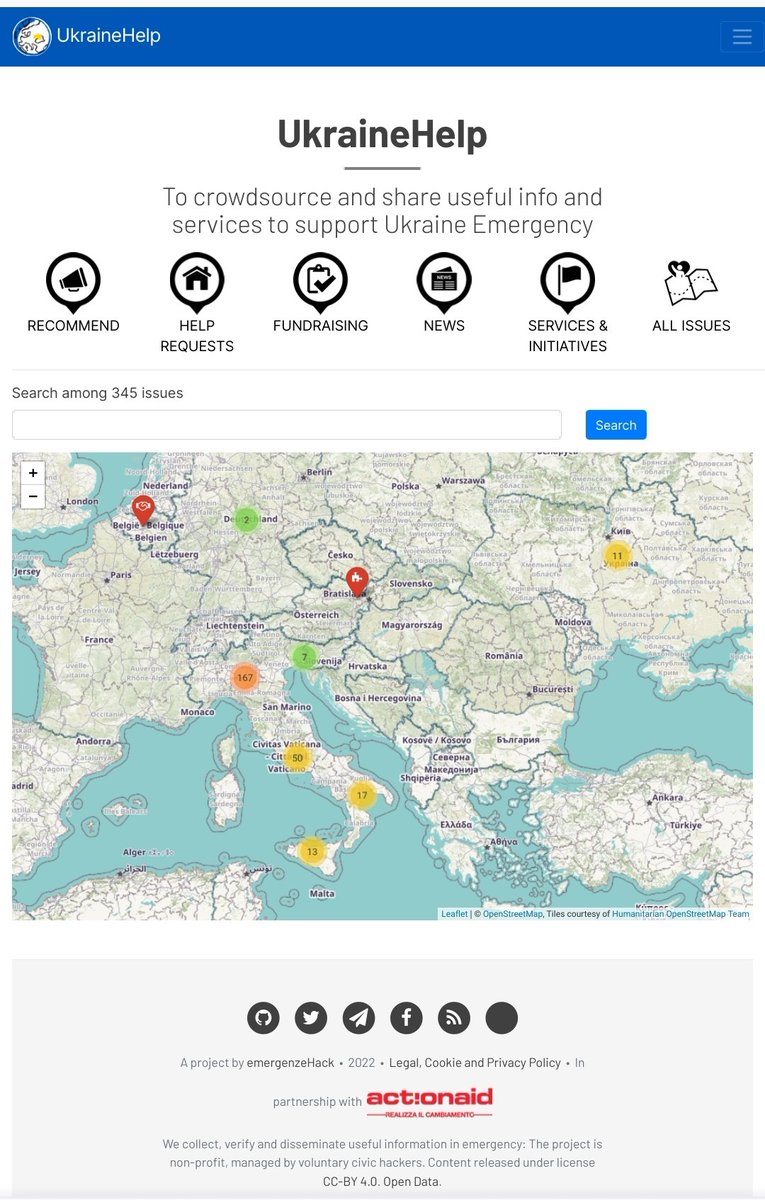Screen dimensions: 765x1200
Task: Open the Fundraising clipboard icon
Action: 320,282
